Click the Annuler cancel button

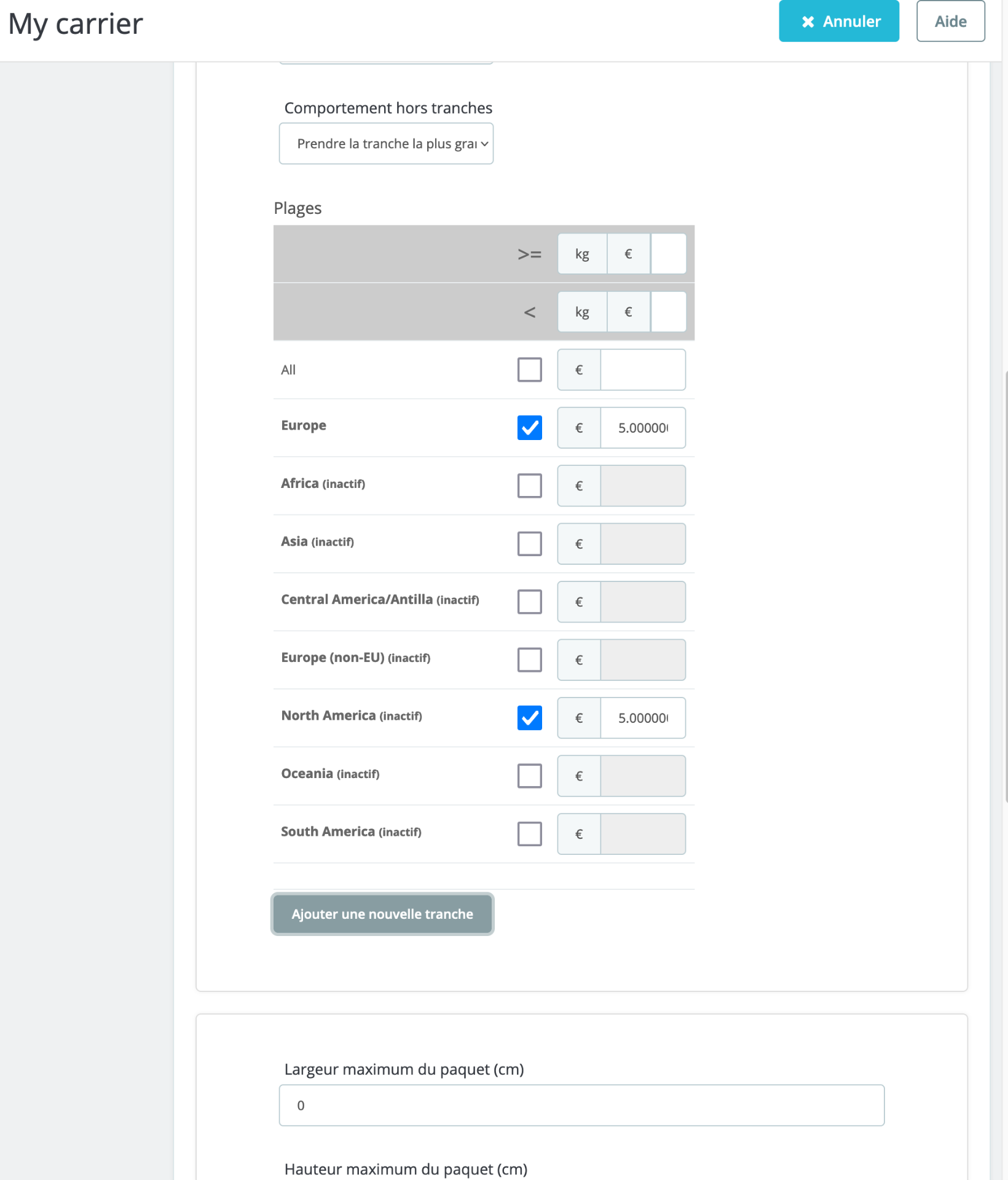tap(839, 21)
